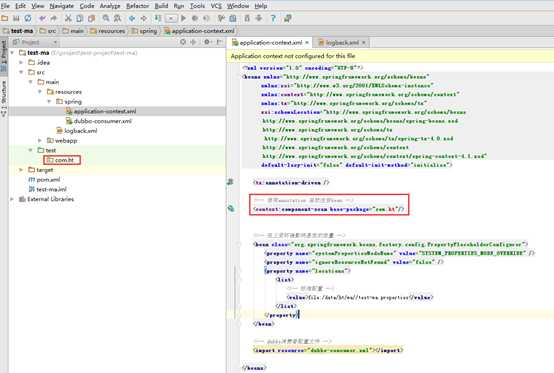Close the application-context.xml editor tab
The width and height of the screenshot is (554, 373).
click(307, 43)
